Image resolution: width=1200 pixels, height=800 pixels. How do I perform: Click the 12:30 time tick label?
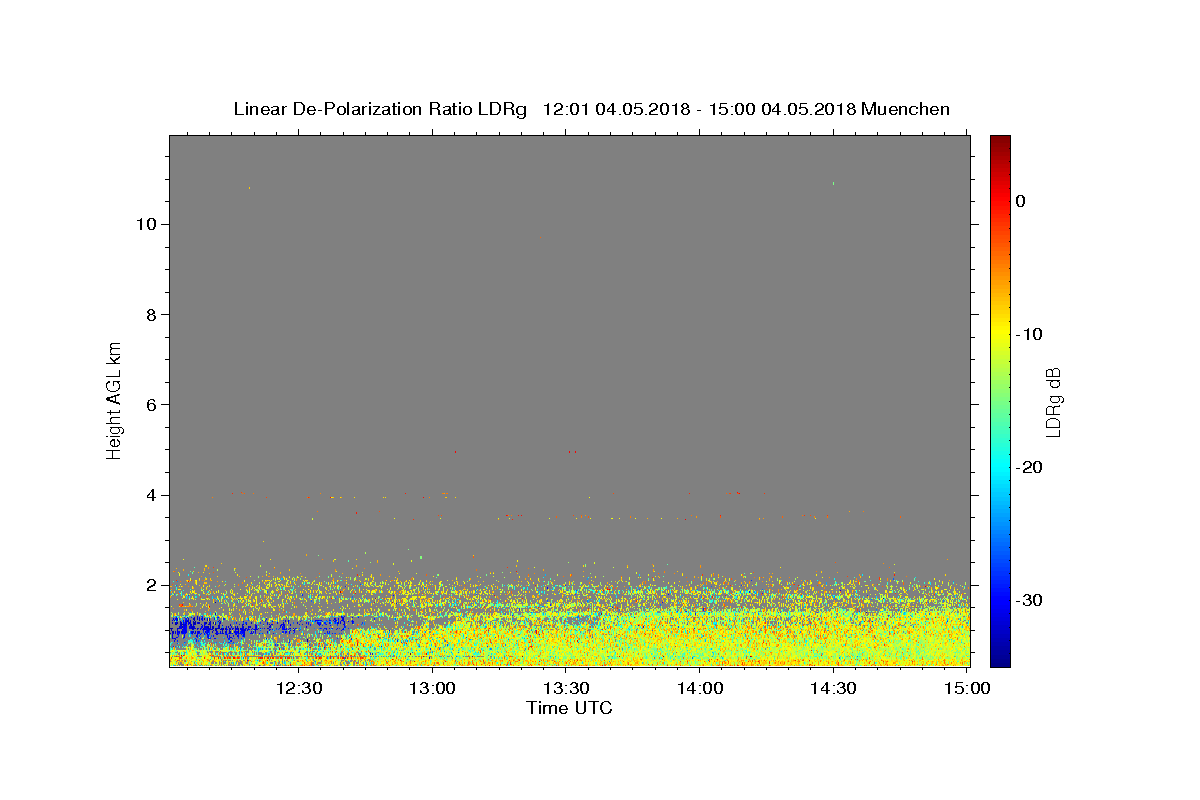pos(299,688)
